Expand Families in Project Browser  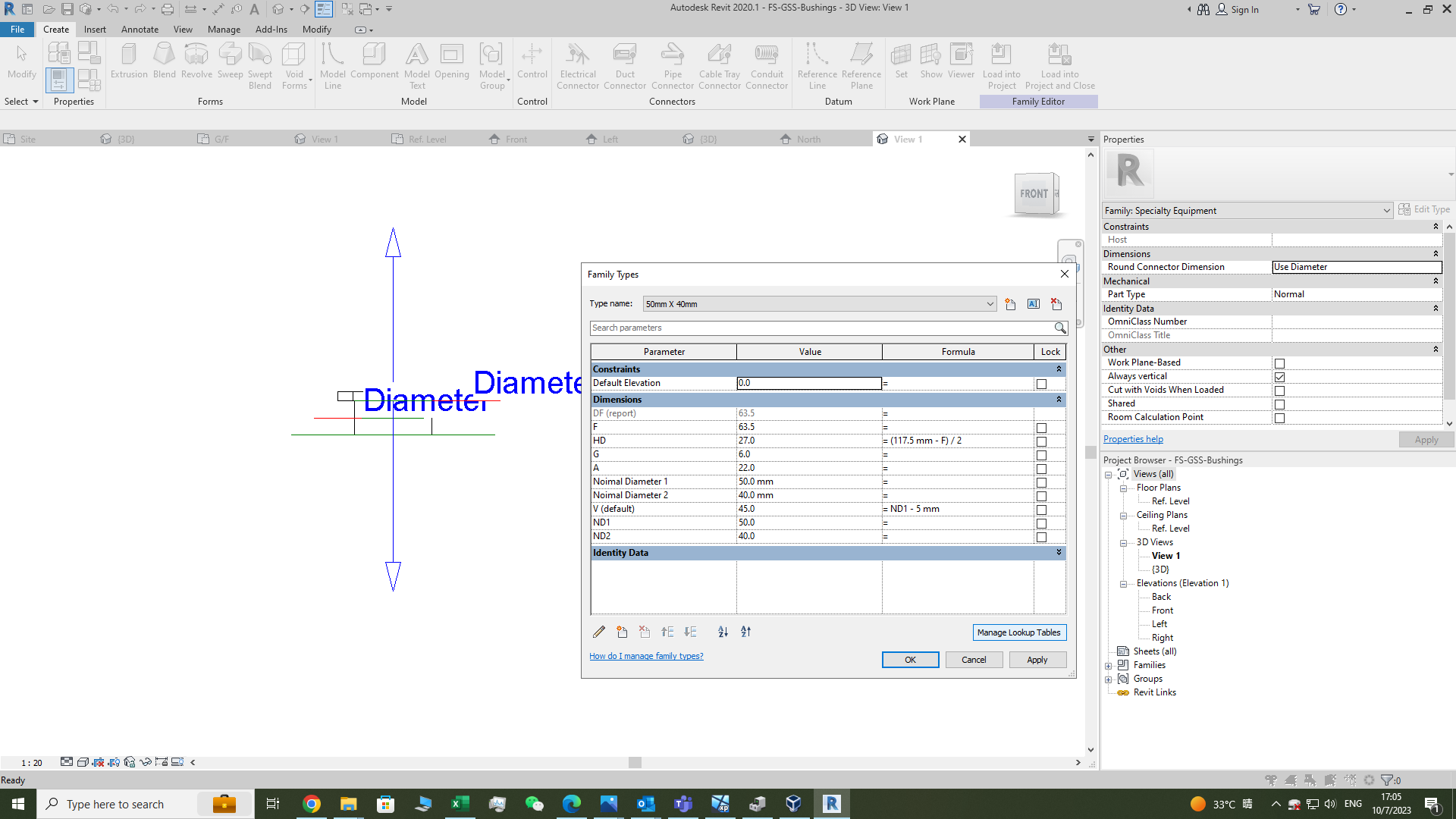(1109, 665)
